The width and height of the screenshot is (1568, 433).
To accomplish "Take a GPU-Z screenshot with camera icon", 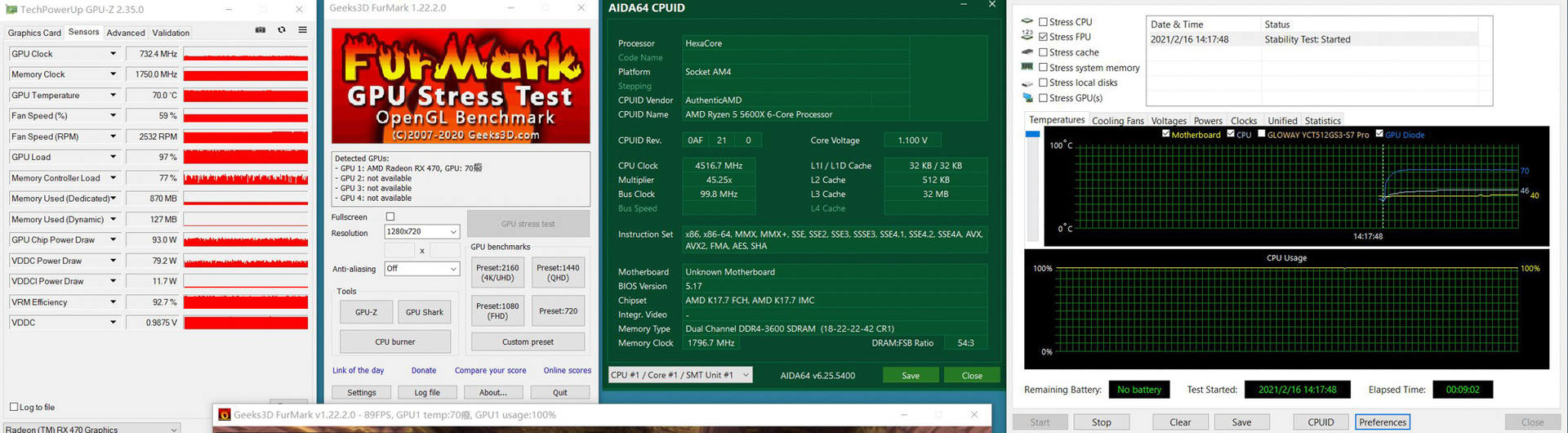I will pos(261,30).
